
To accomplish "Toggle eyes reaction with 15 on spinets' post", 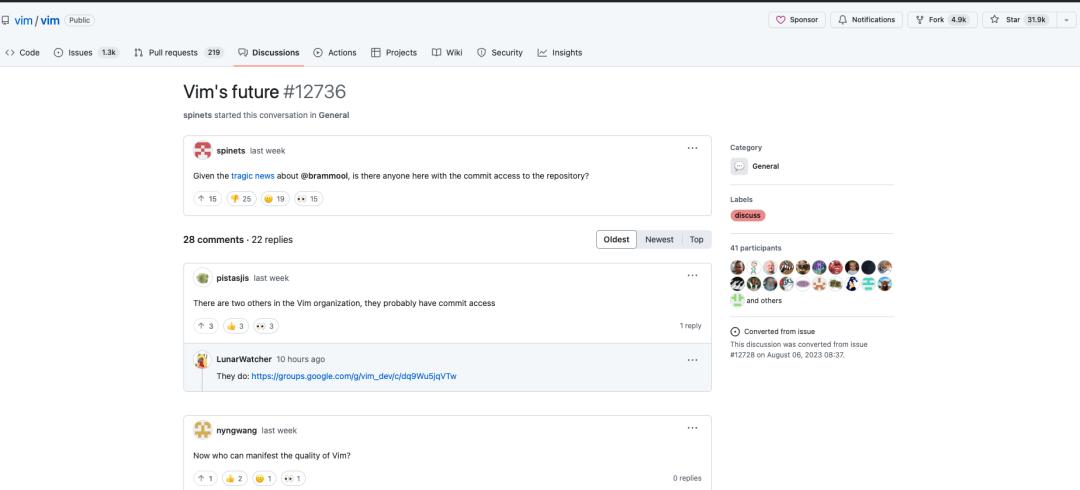I will click(308, 198).
